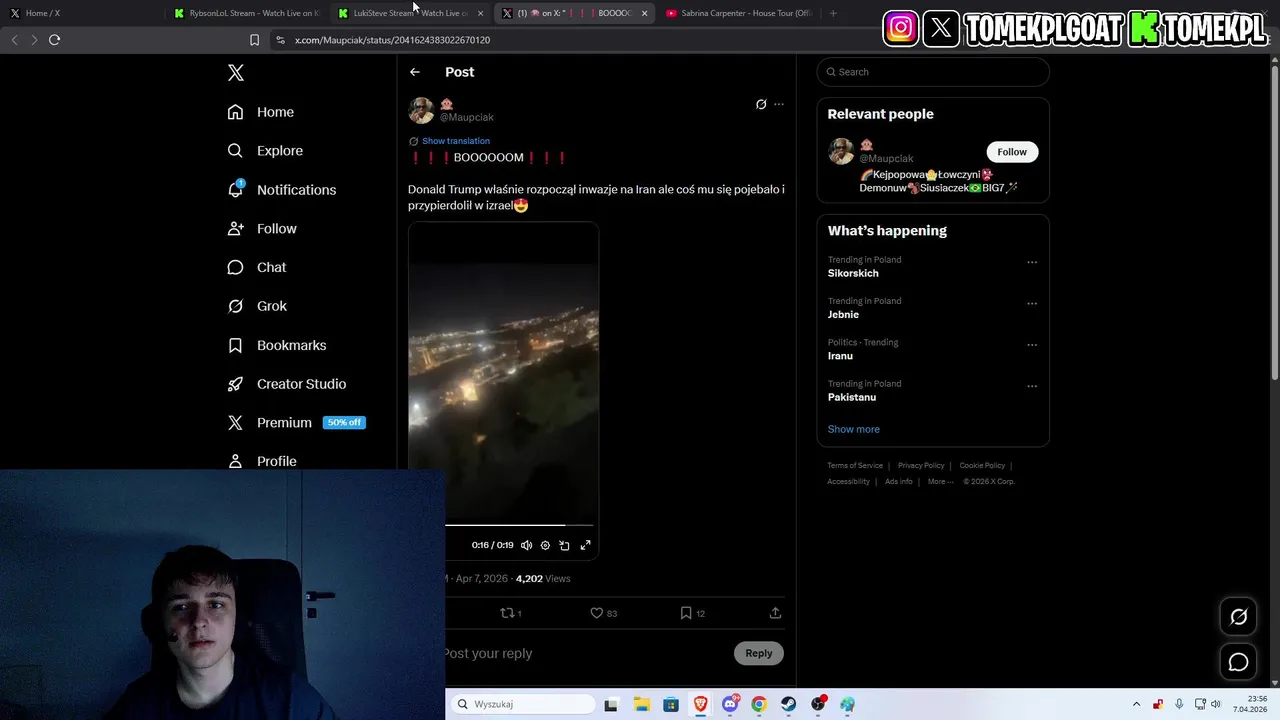This screenshot has width=1280, height=720.
Task: Click the back arrow next to Post
Action: 415,72
